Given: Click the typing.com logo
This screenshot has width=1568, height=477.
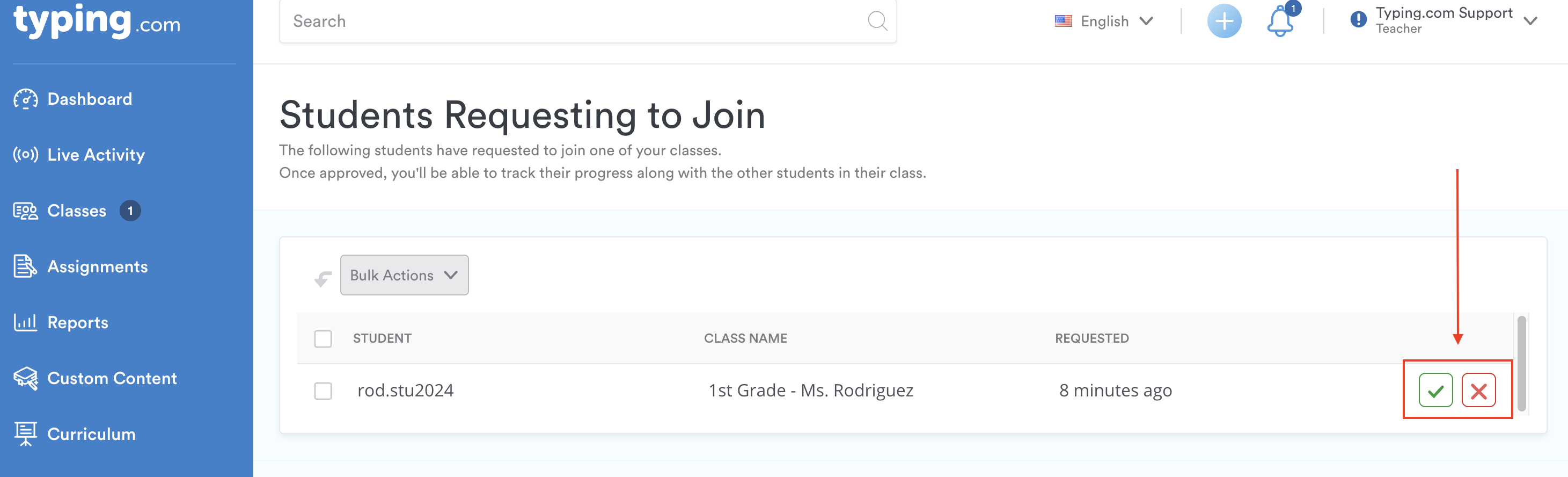Looking at the screenshot, I should pos(97,22).
